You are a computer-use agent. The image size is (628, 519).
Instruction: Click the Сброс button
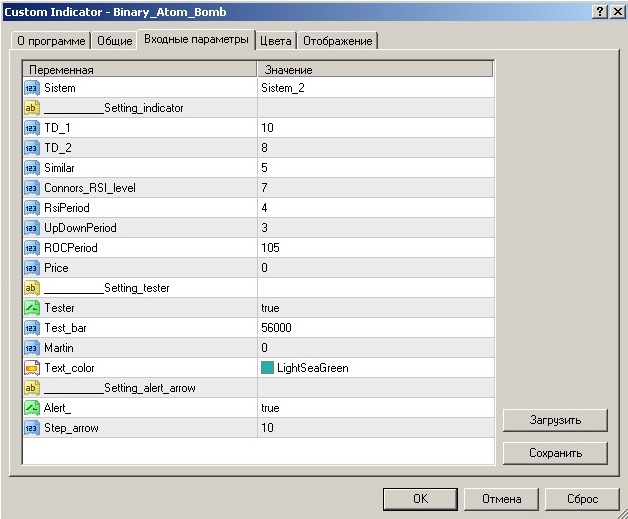pos(582,499)
